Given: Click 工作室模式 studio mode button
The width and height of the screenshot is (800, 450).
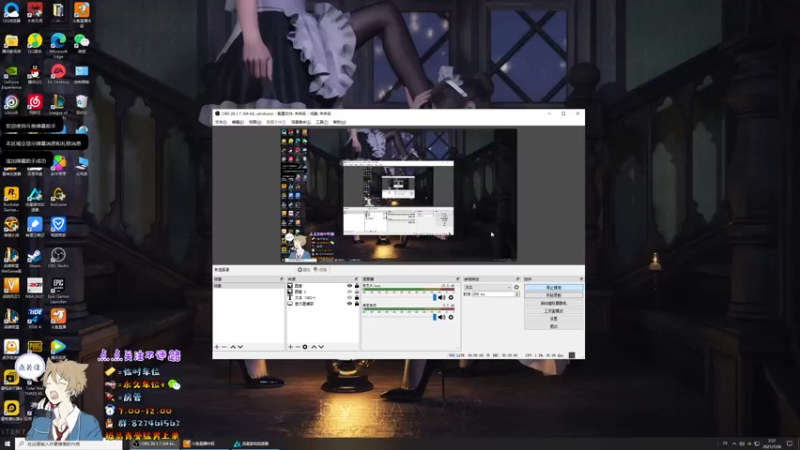Looking at the screenshot, I should [x=554, y=311].
